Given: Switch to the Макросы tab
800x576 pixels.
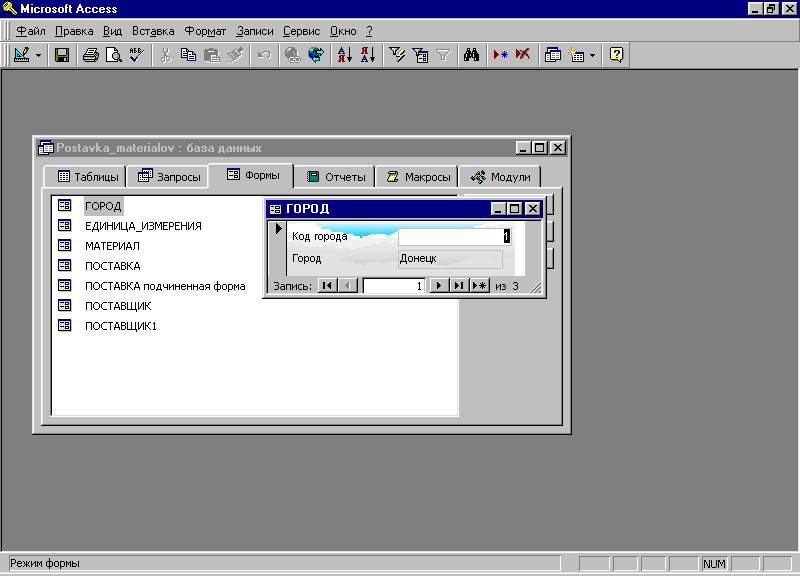Looking at the screenshot, I should point(417,177).
